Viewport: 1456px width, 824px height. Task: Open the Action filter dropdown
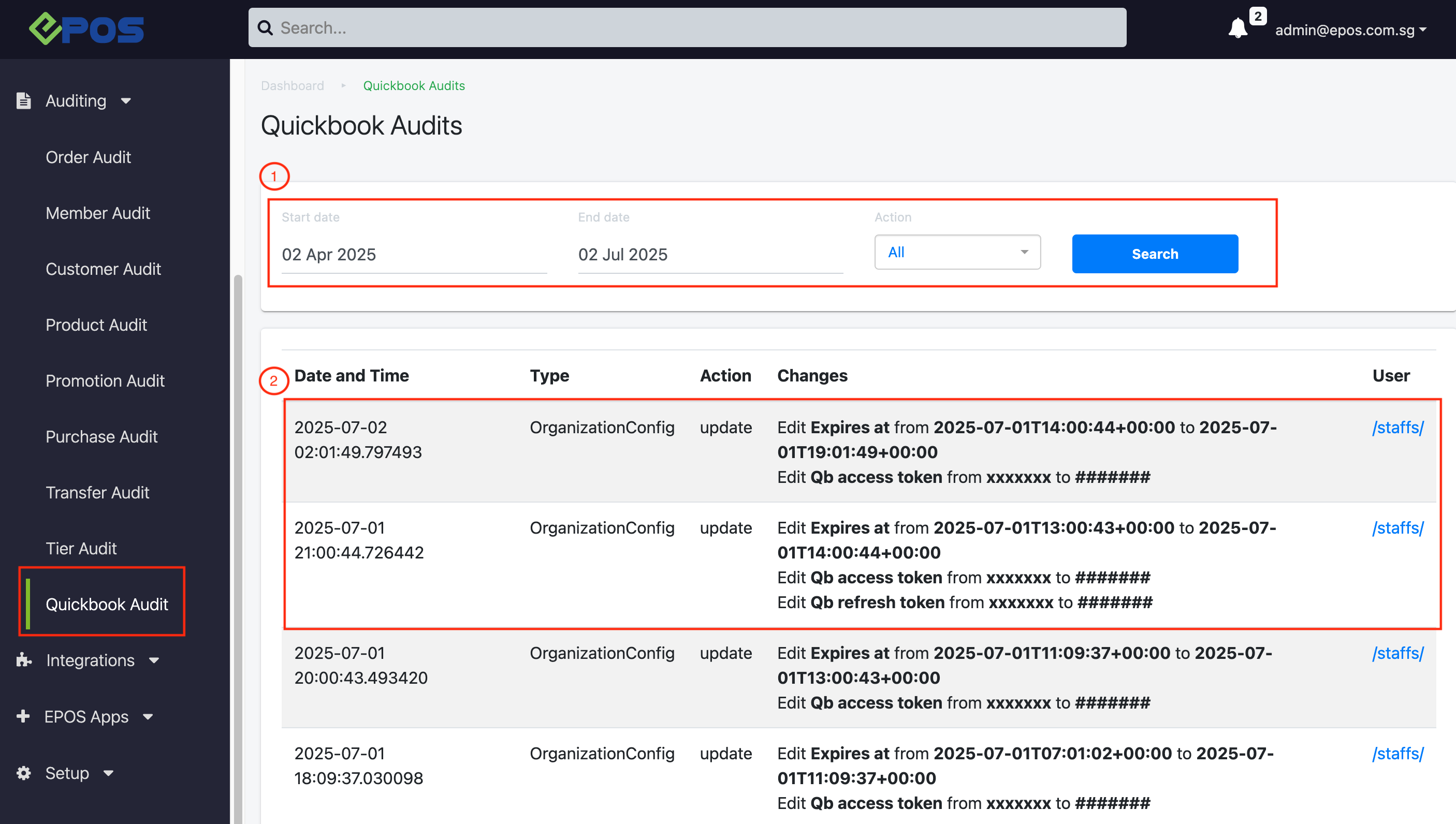957,253
